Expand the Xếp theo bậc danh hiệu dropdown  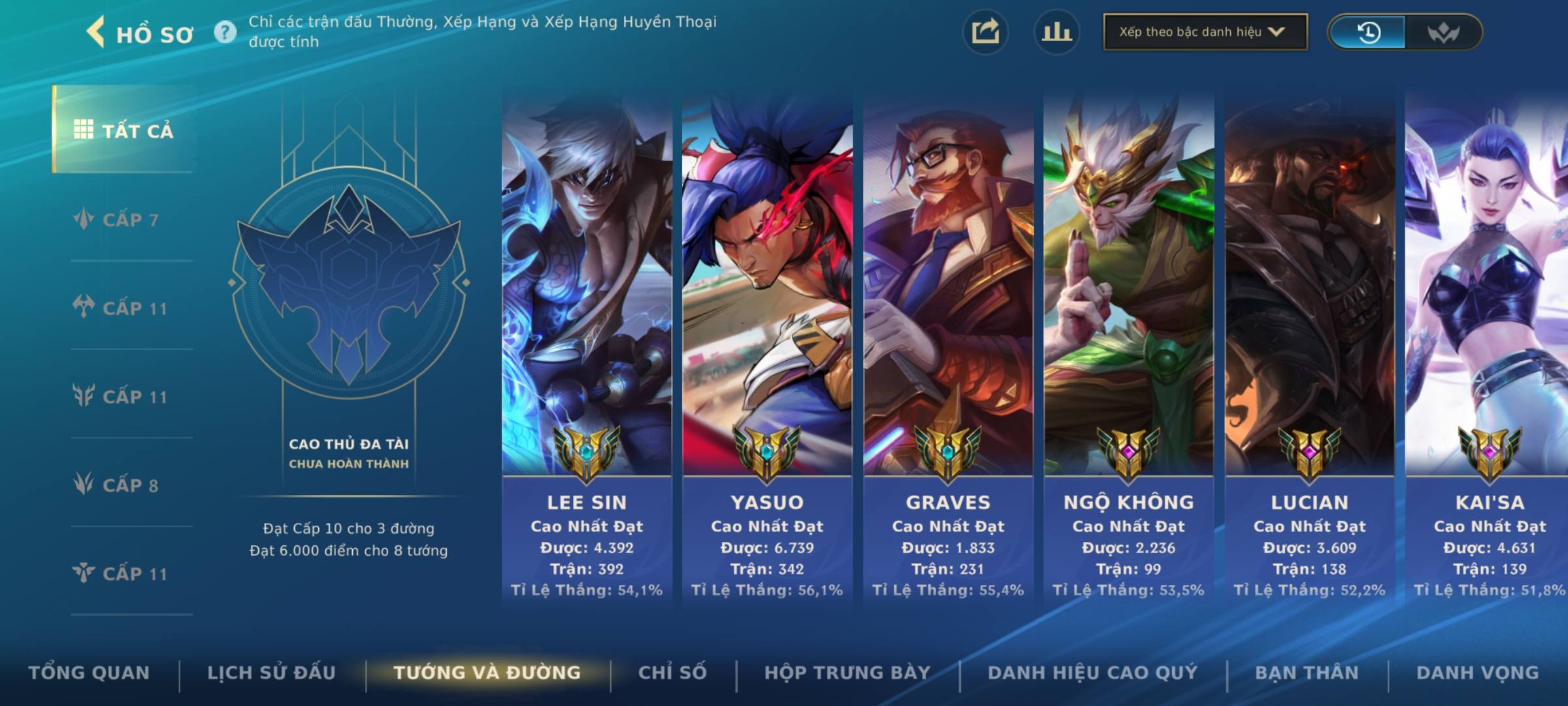tap(1205, 32)
